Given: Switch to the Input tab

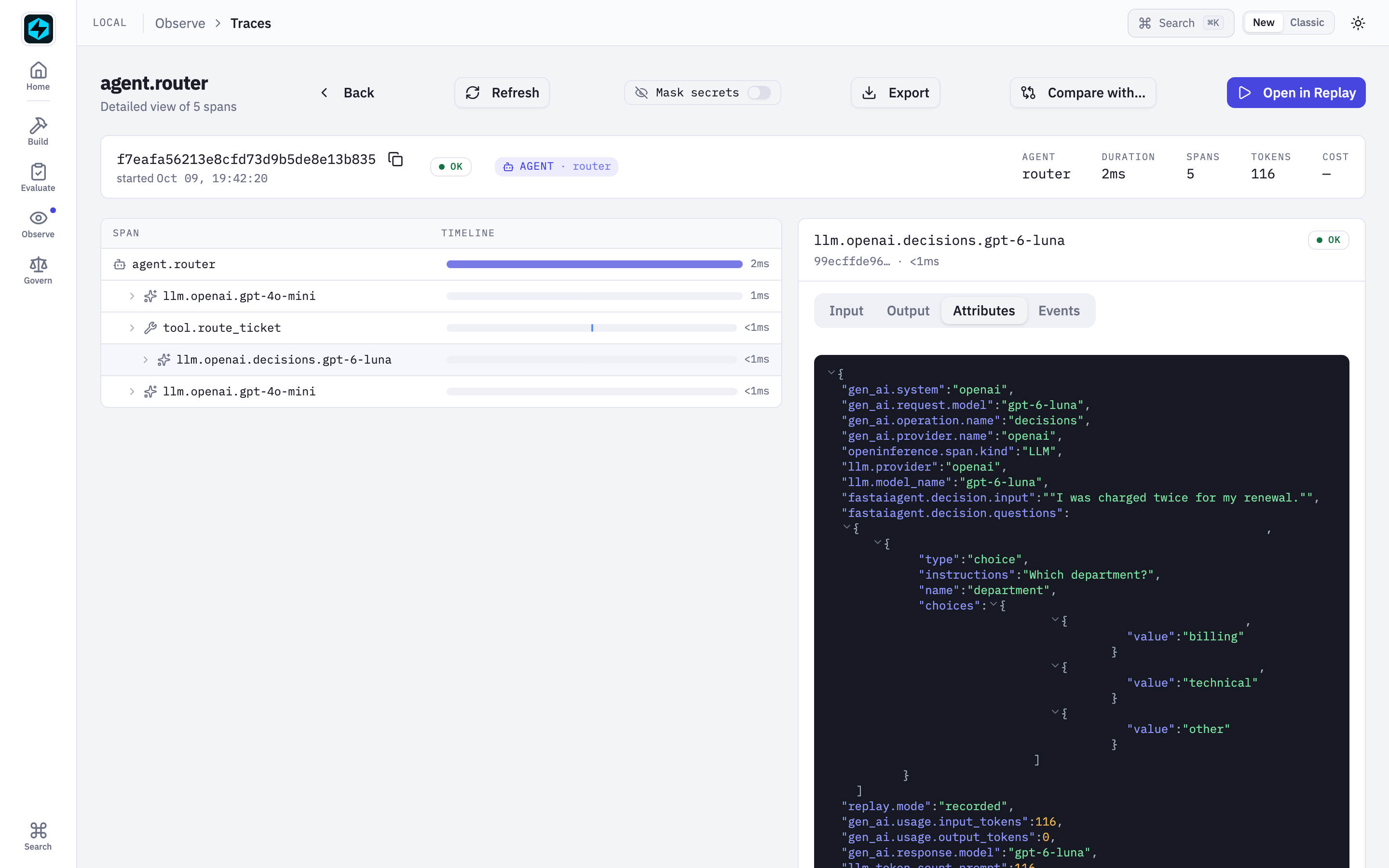Looking at the screenshot, I should click(846, 311).
